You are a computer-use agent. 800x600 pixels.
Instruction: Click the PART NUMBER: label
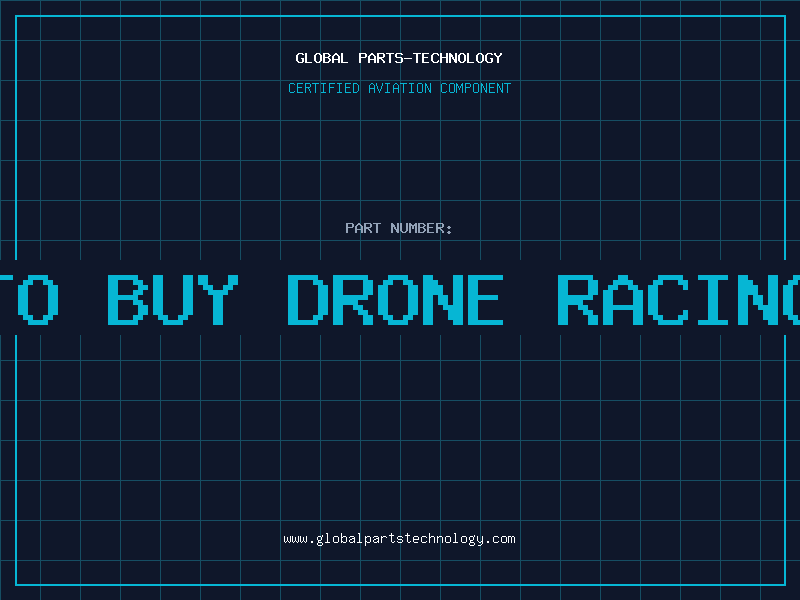pos(399,228)
